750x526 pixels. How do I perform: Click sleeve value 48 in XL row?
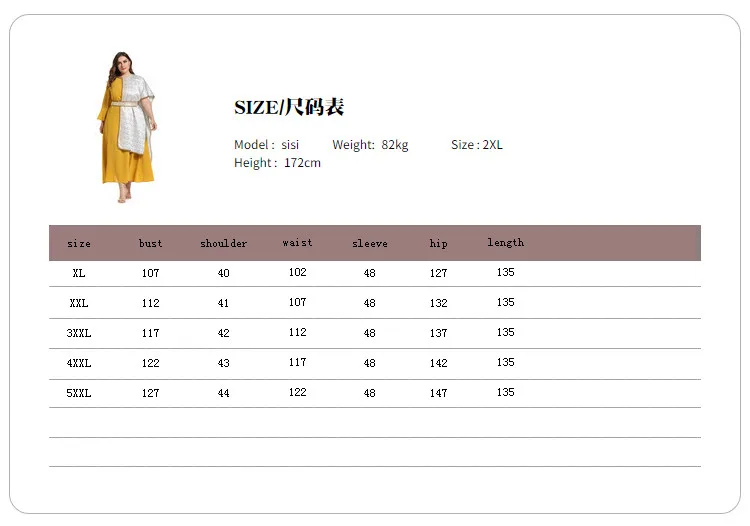coord(370,273)
